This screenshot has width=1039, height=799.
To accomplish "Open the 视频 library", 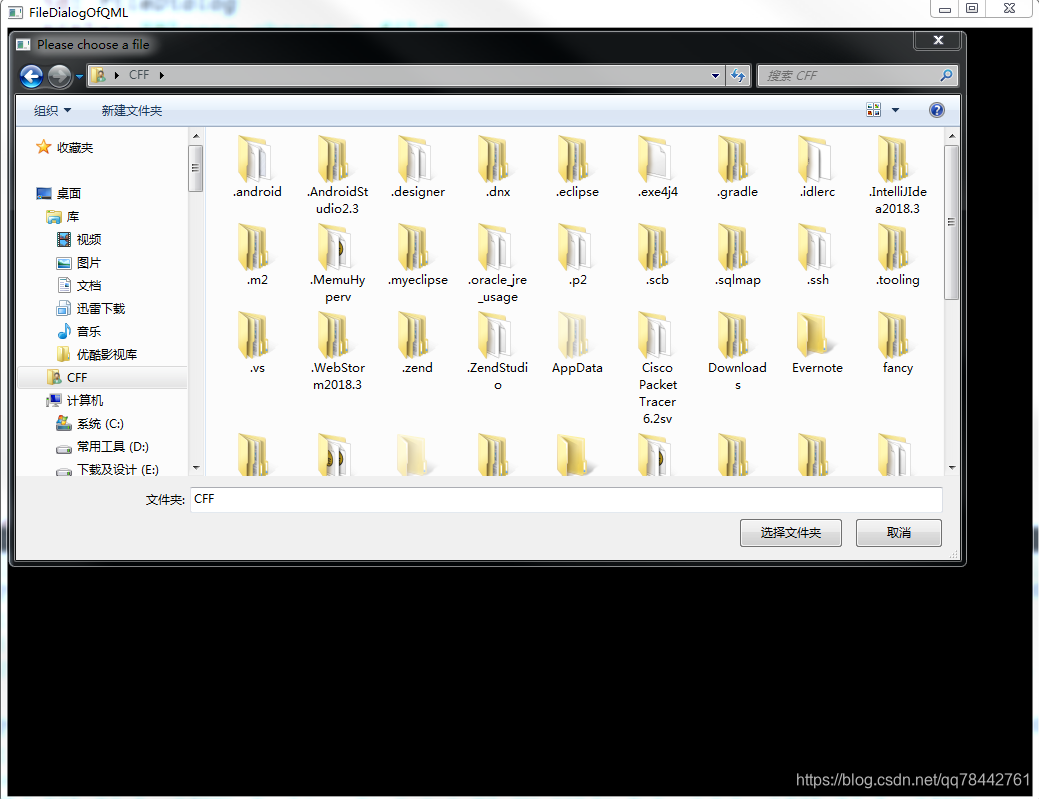I will click(x=79, y=239).
